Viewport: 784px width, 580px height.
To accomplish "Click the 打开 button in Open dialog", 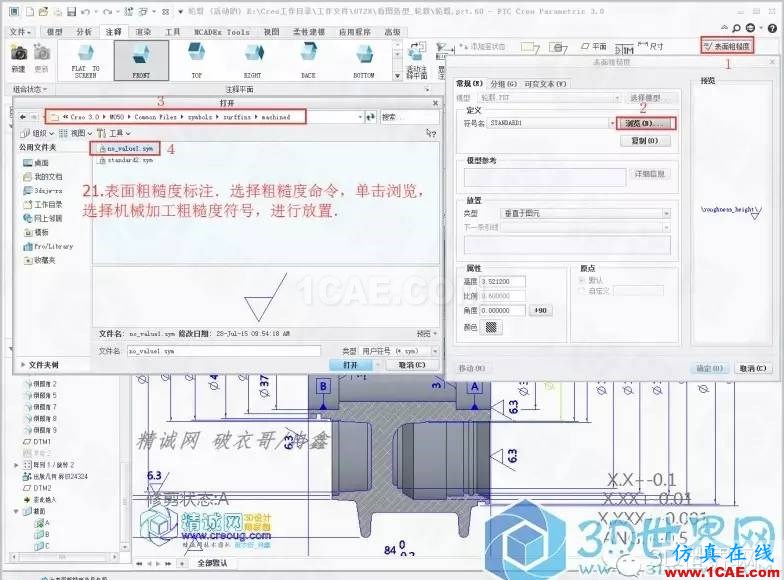I will pos(350,365).
